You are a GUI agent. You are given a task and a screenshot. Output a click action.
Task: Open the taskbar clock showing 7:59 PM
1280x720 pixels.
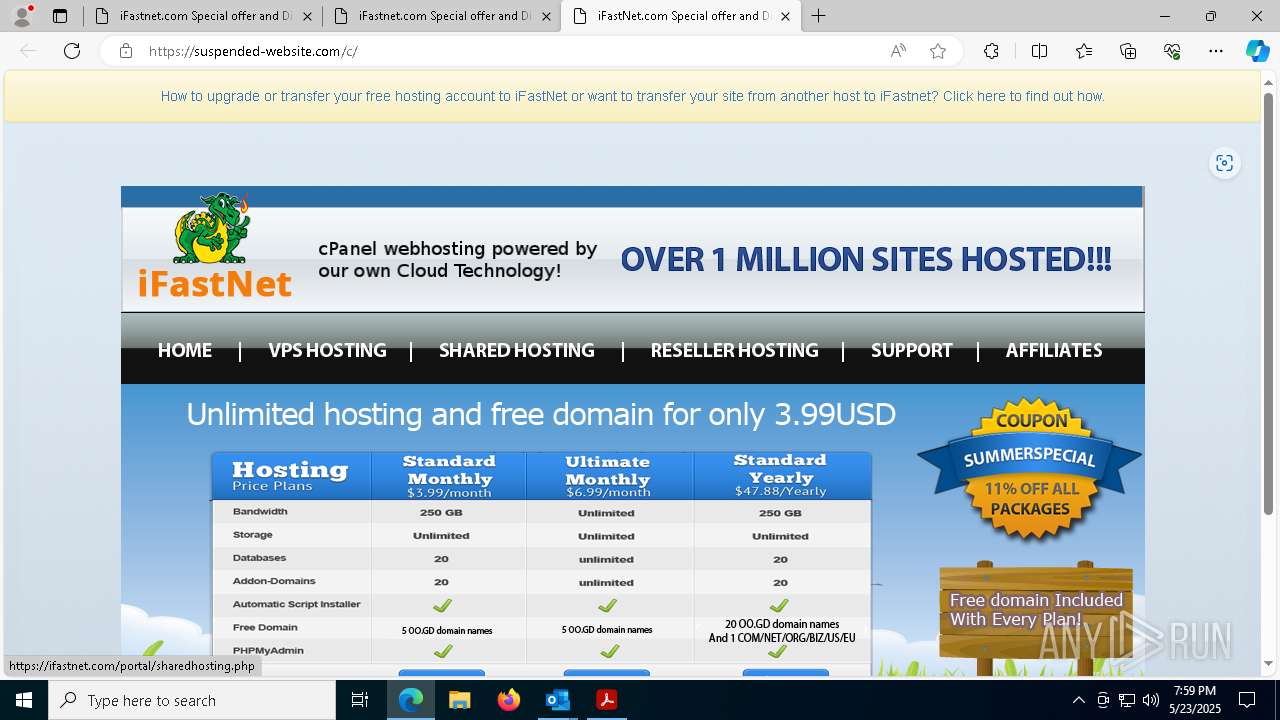coord(1195,700)
